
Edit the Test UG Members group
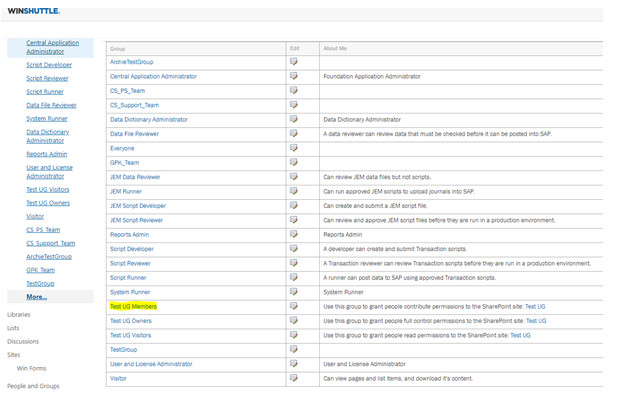pos(294,306)
